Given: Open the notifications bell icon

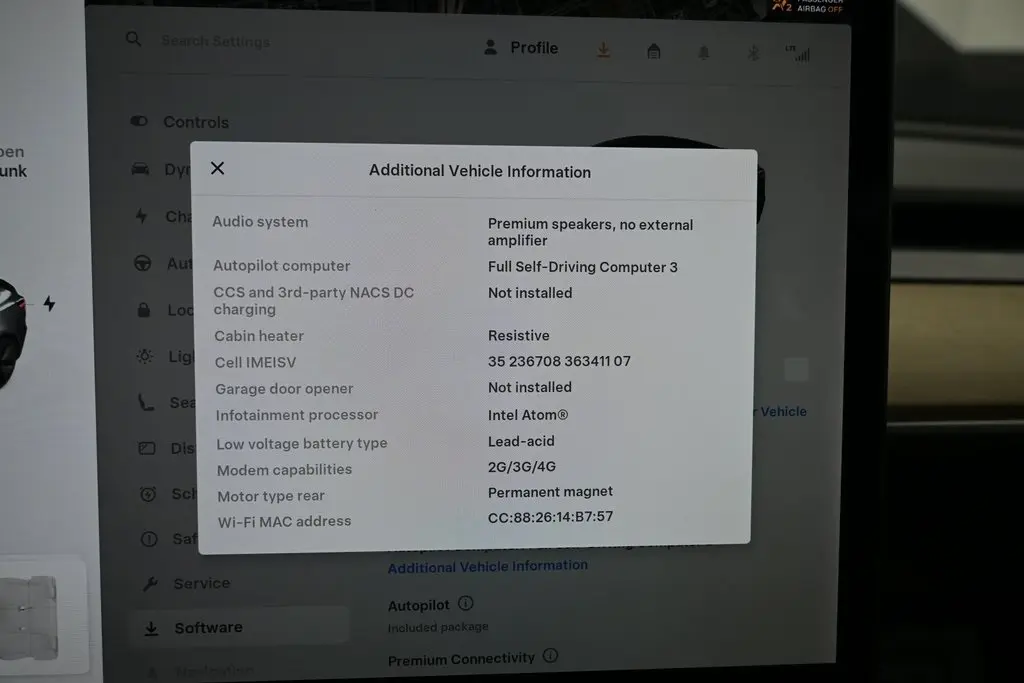Looking at the screenshot, I should [x=703, y=53].
